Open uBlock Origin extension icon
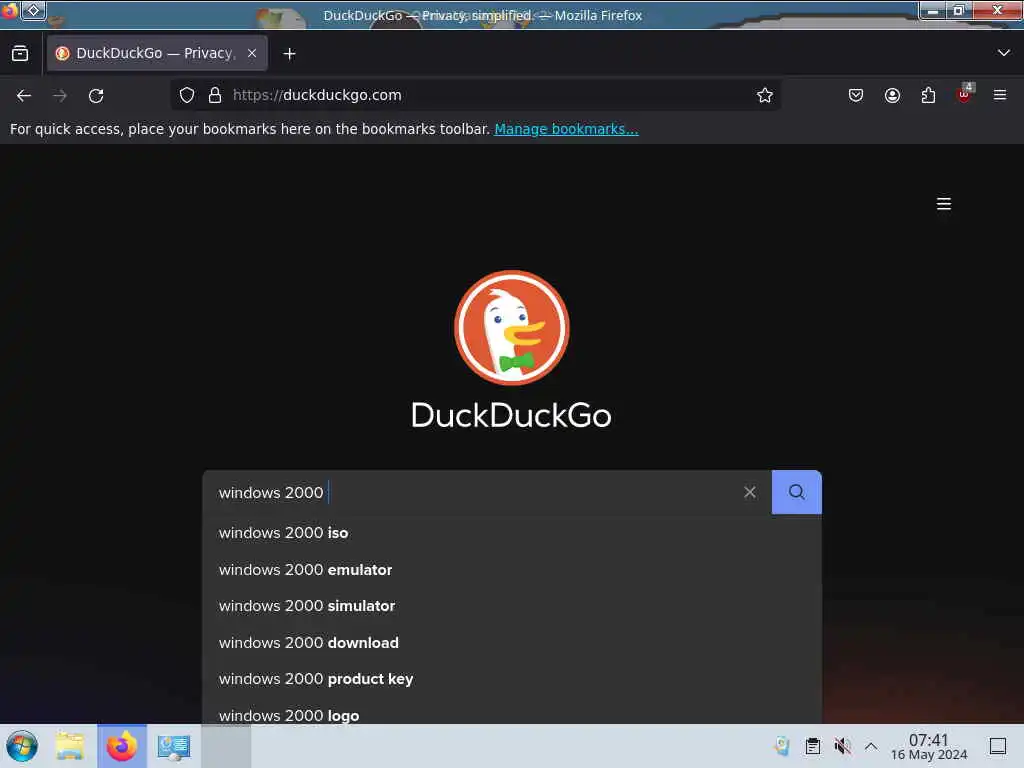Screen dimensions: 1024x768 [965, 94]
